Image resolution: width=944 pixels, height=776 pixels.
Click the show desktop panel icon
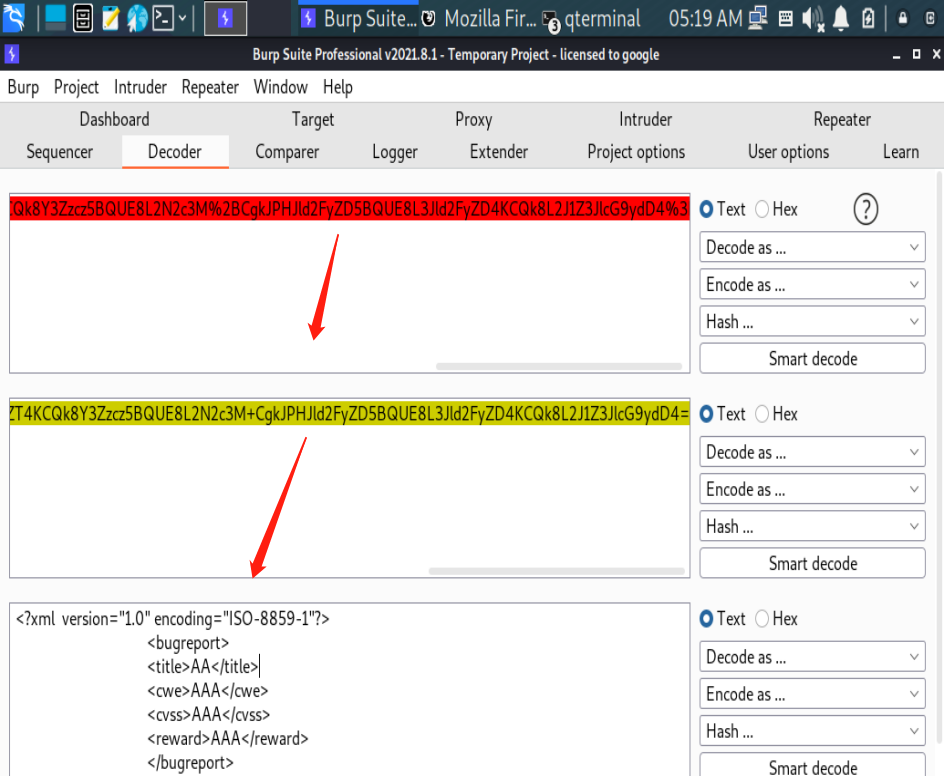55,18
